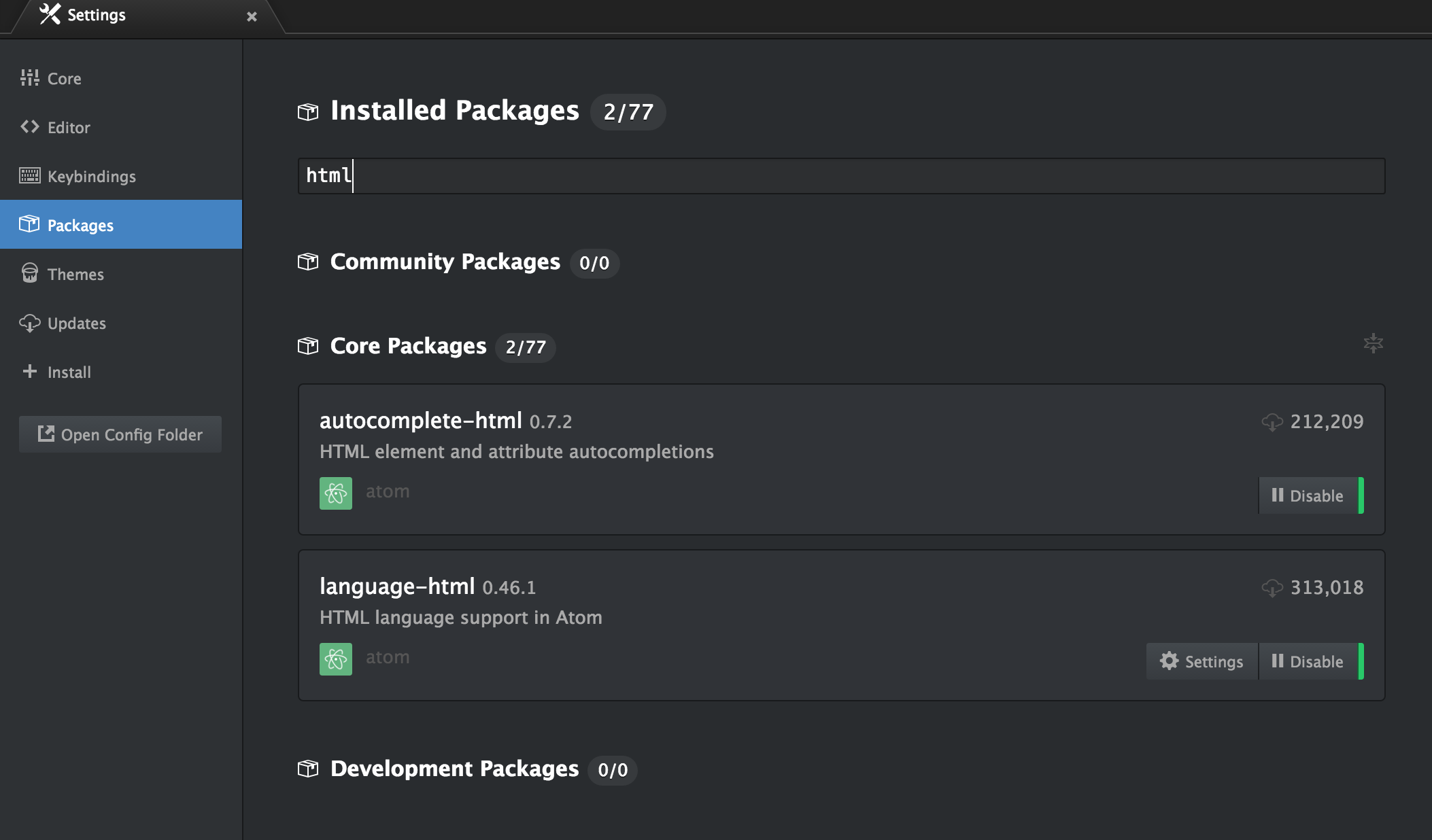The height and width of the screenshot is (840, 1432).
Task: Click the Community Packages heading
Action: 445,262
